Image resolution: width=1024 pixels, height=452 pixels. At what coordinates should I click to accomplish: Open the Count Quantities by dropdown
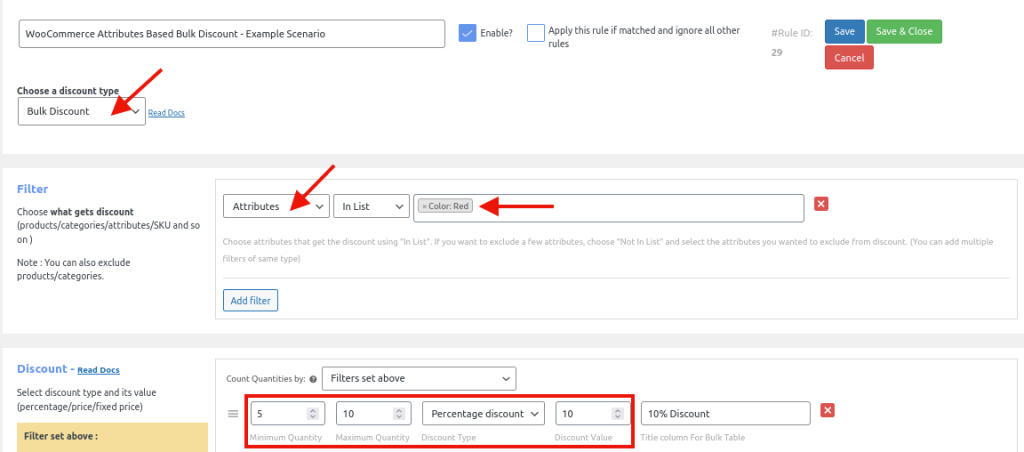[x=418, y=379]
